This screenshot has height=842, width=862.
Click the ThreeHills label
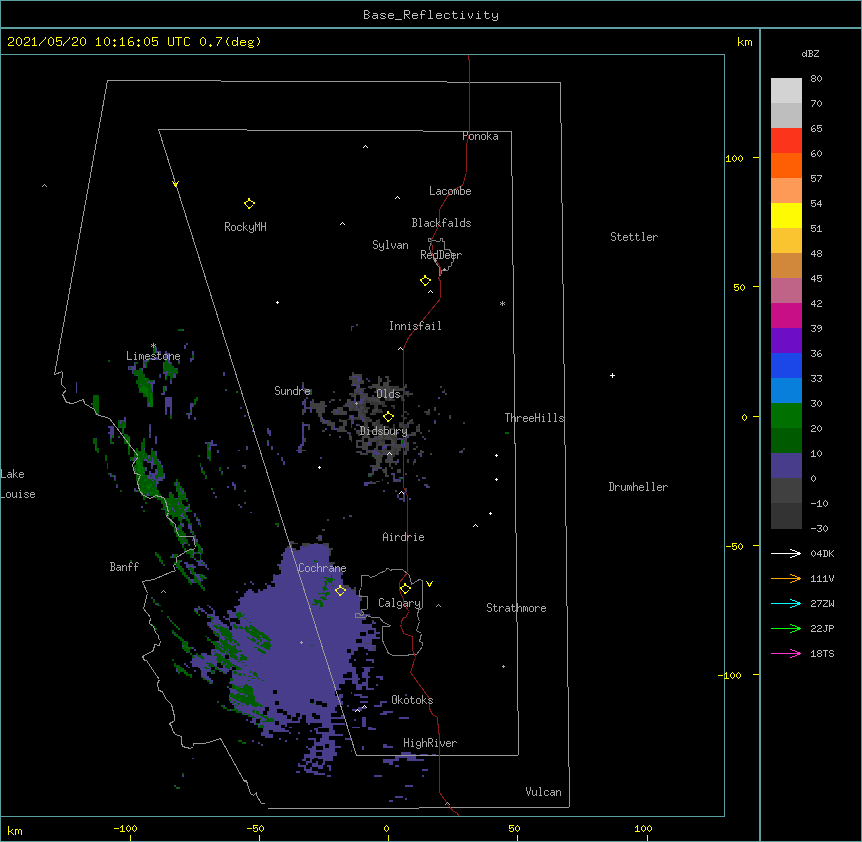[x=534, y=418]
